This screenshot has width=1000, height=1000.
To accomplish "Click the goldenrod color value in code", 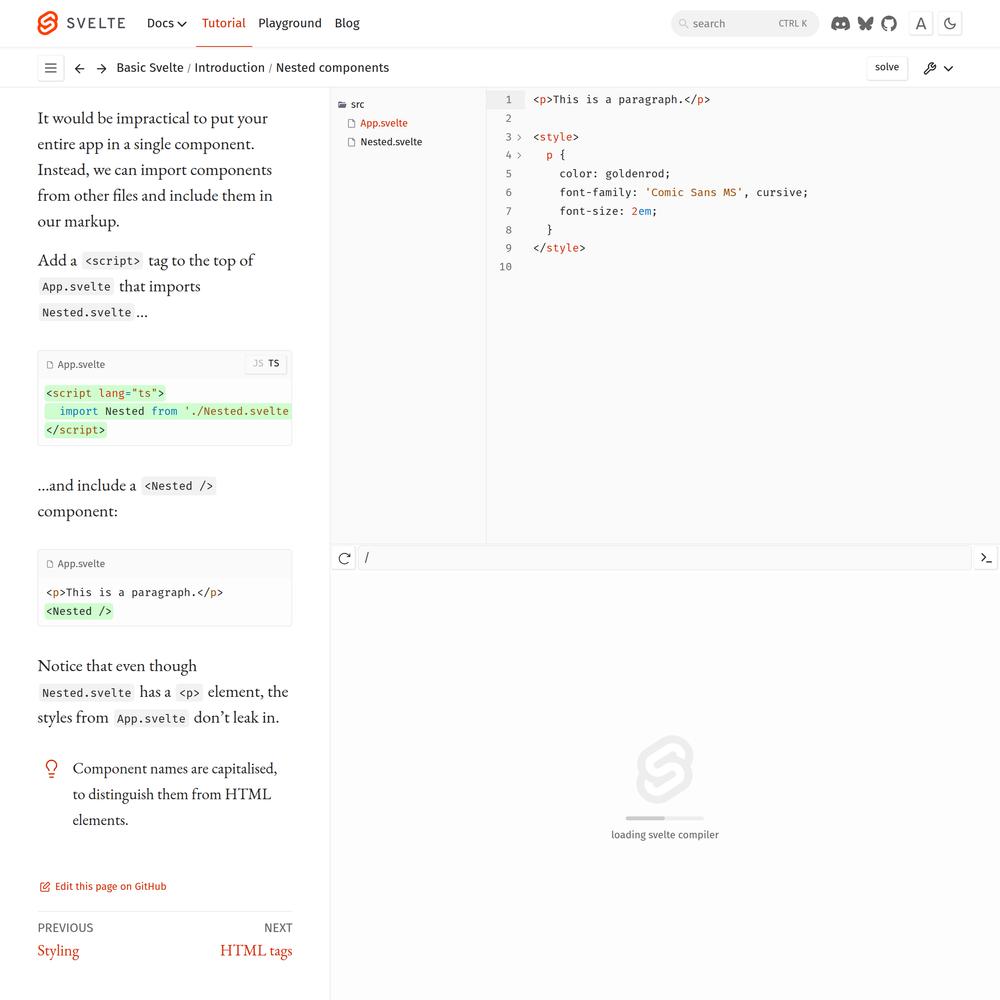I will pyautogui.click(x=635, y=173).
